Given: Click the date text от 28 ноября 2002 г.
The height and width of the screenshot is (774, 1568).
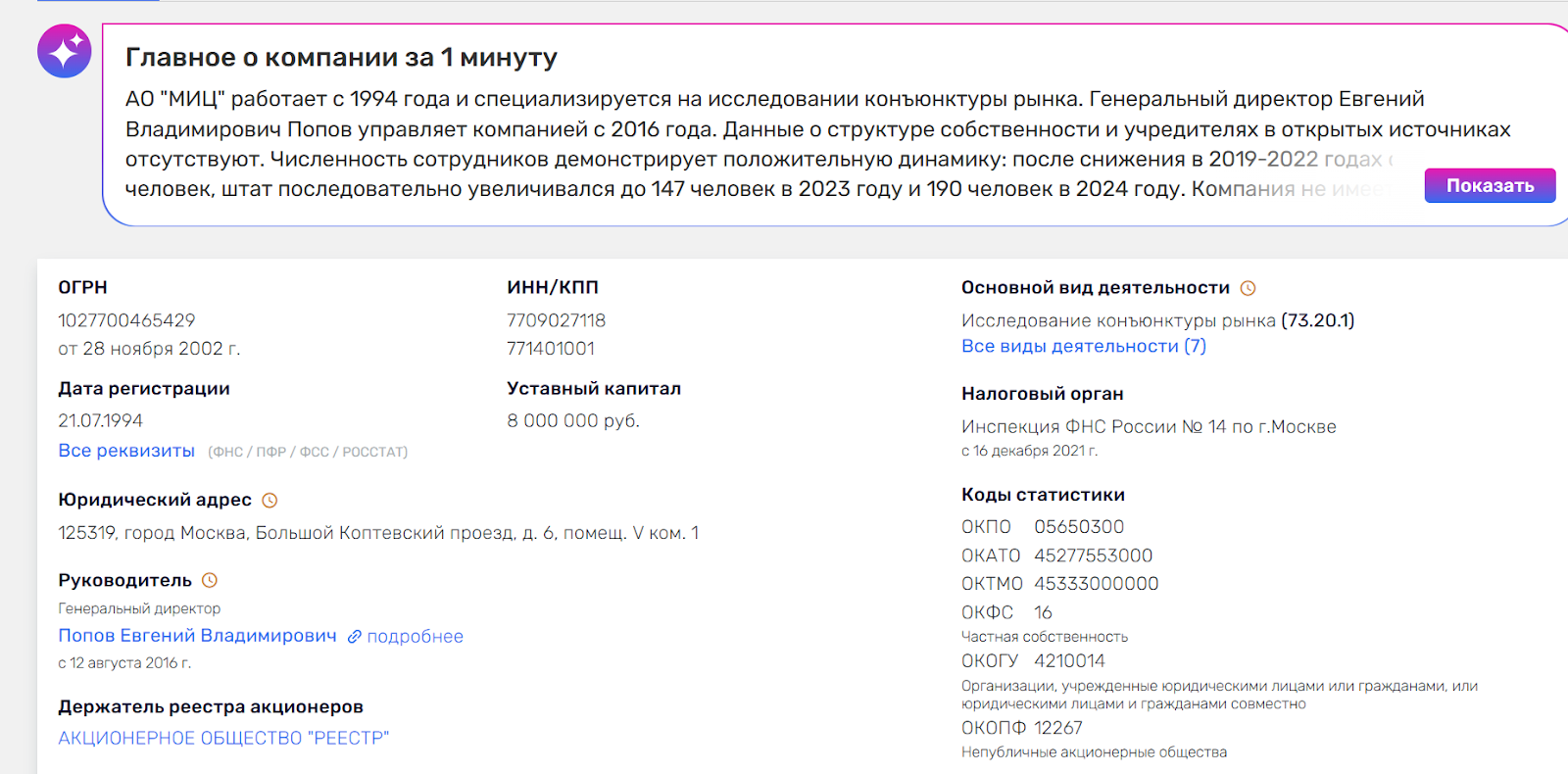Looking at the screenshot, I should tap(149, 349).
